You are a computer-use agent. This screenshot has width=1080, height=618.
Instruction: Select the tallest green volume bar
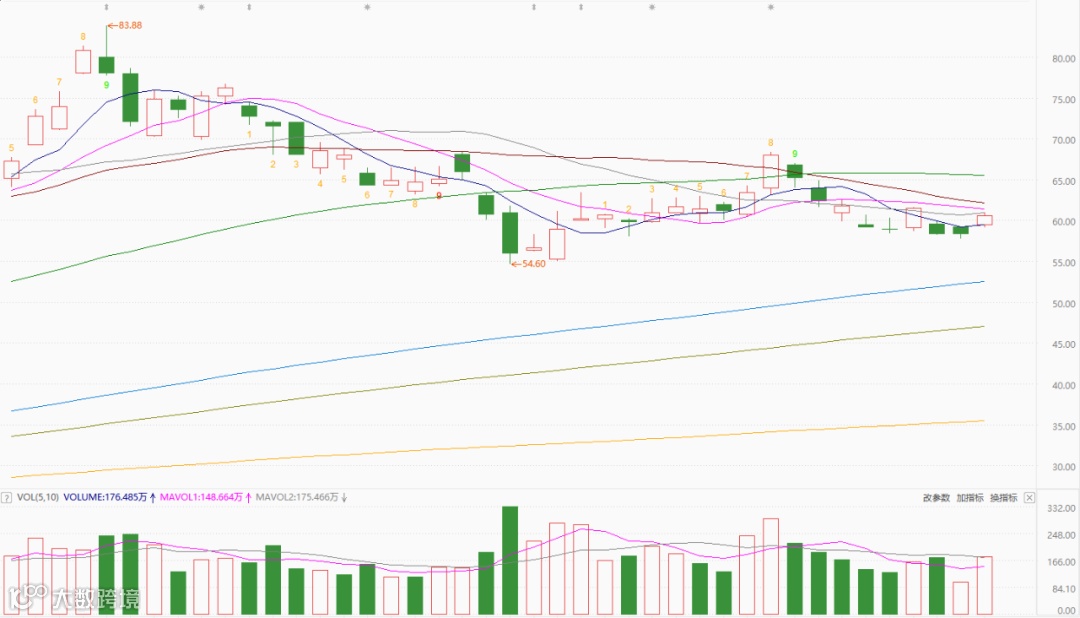point(510,560)
